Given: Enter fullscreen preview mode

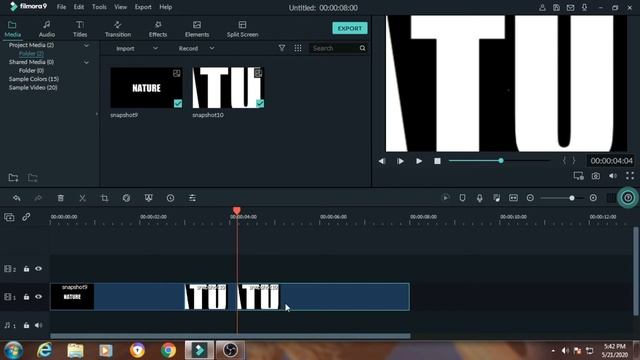Looking at the screenshot, I should click(630, 176).
